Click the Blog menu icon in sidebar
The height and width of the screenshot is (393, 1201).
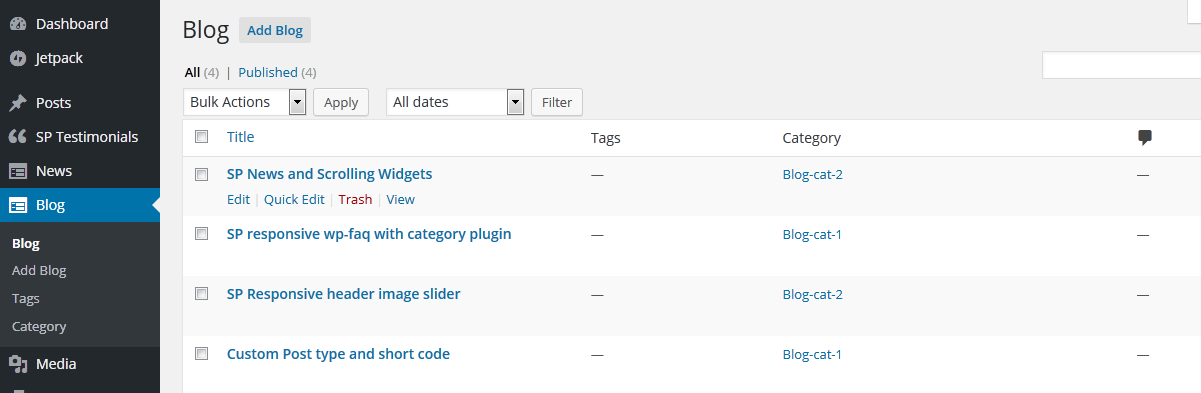click(17, 205)
